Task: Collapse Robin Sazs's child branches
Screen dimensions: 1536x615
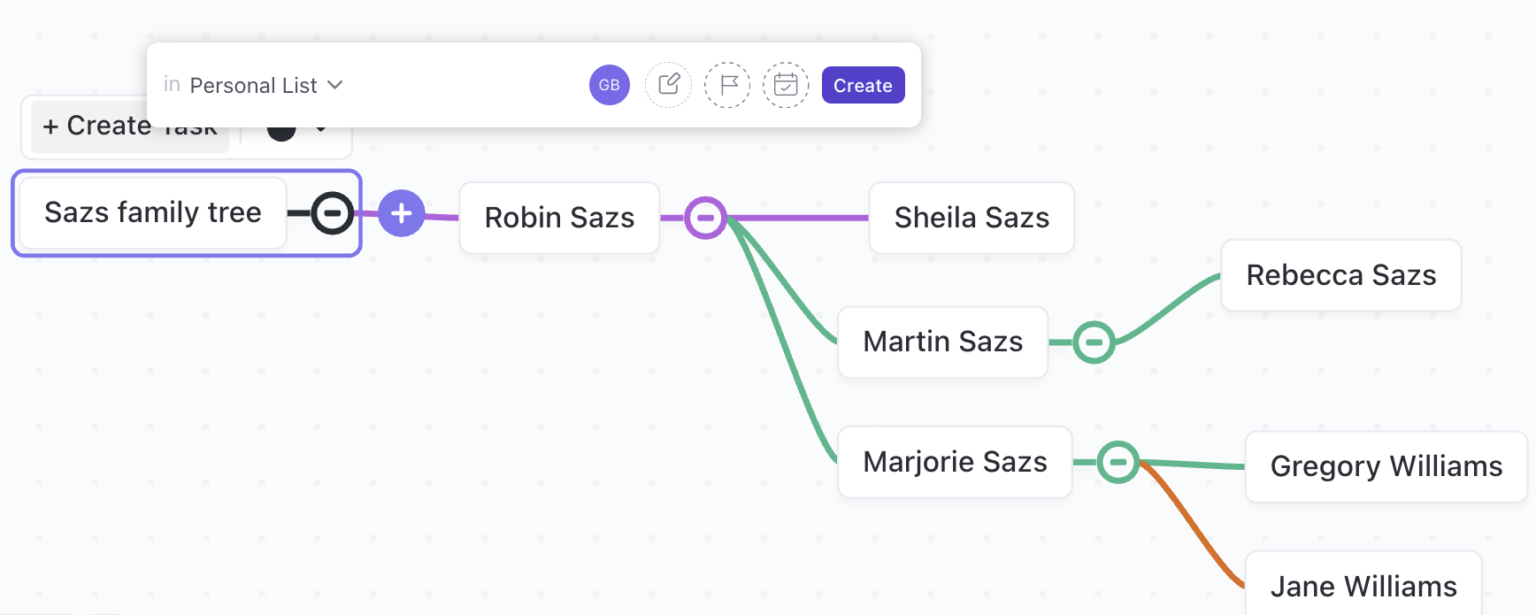Action: [706, 217]
